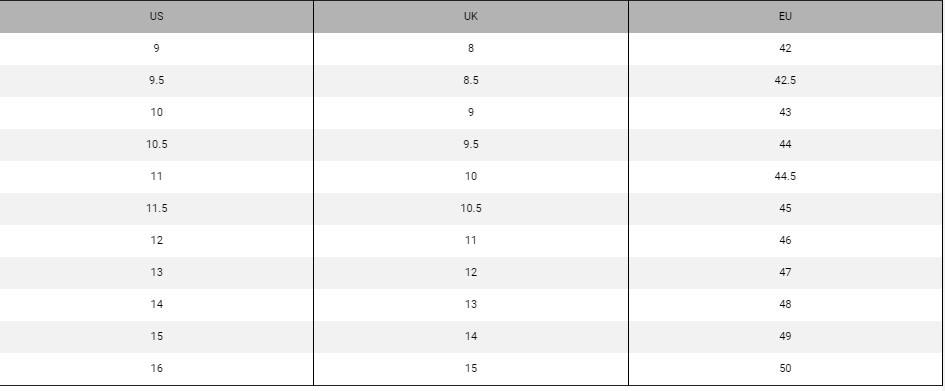Select EU size 42.5 cell

click(x=785, y=81)
